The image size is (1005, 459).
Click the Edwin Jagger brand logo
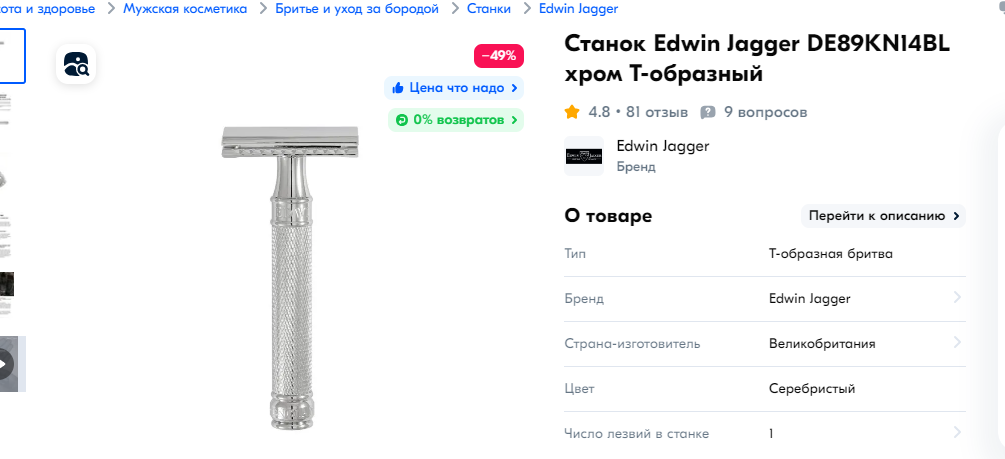click(584, 156)
